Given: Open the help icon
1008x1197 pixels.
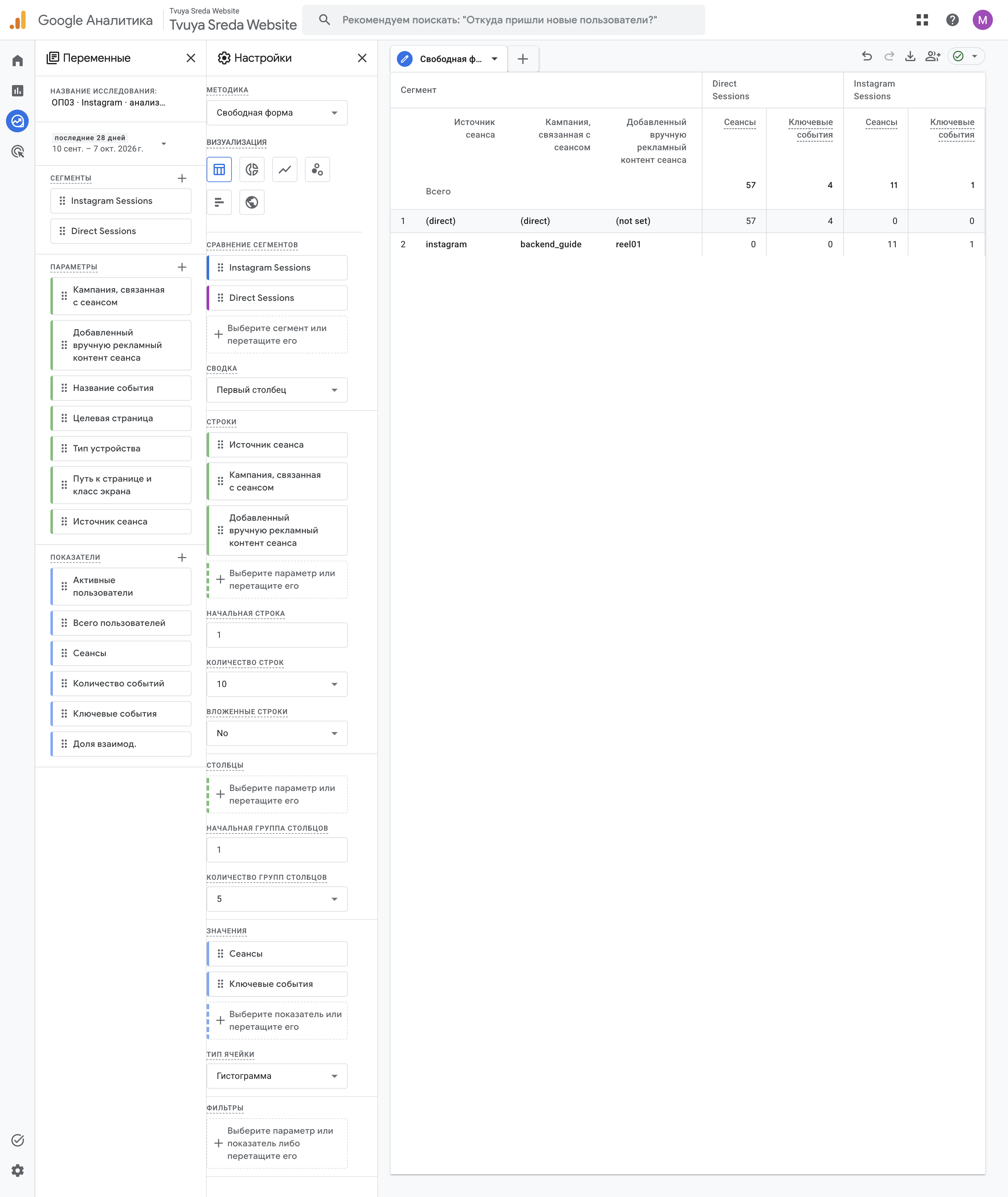Looking at the screenshot, I should (x=952, y=20).
